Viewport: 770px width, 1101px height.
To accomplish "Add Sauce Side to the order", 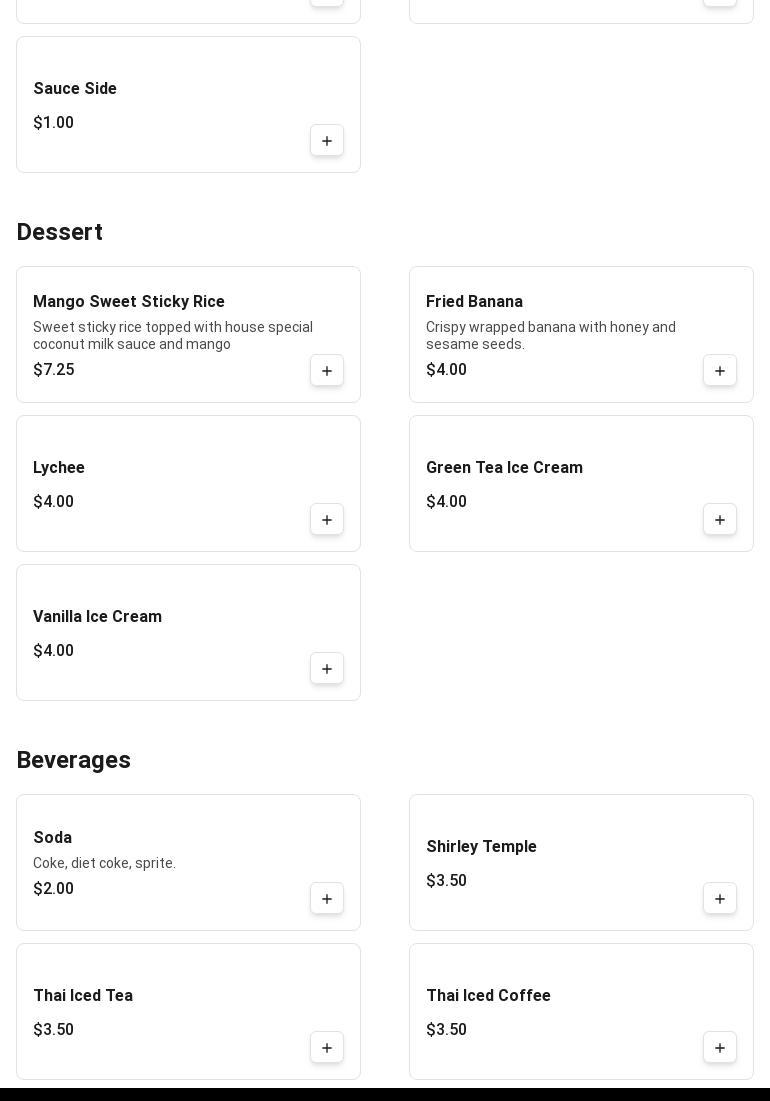I will coord(327,141).
